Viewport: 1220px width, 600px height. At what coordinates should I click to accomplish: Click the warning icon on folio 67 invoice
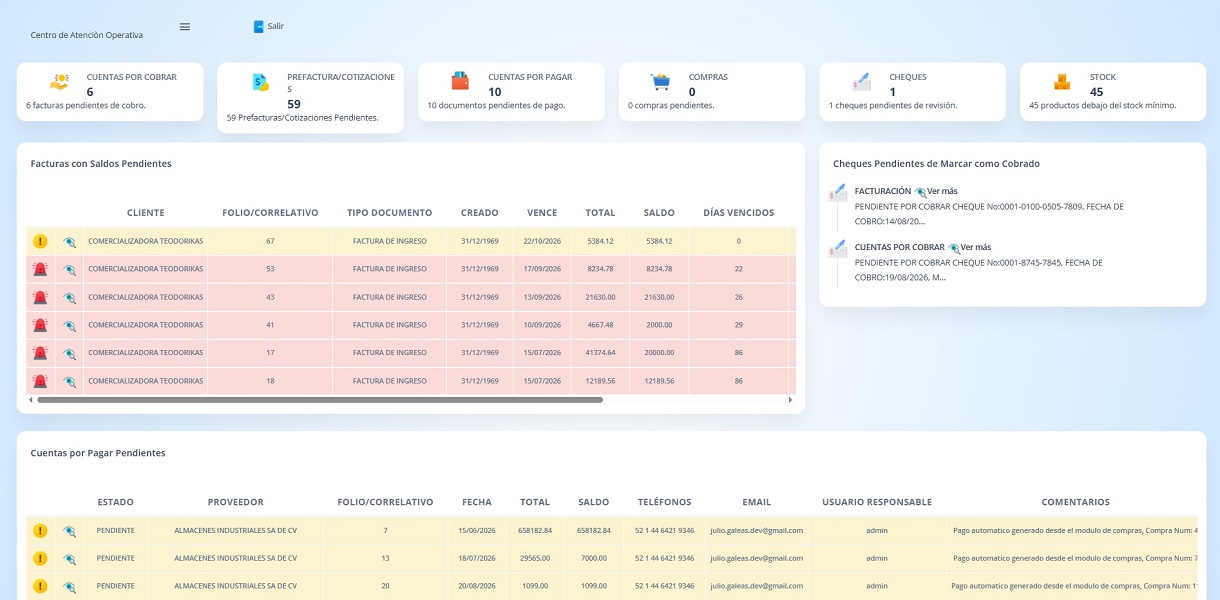[x=40, y=241]
